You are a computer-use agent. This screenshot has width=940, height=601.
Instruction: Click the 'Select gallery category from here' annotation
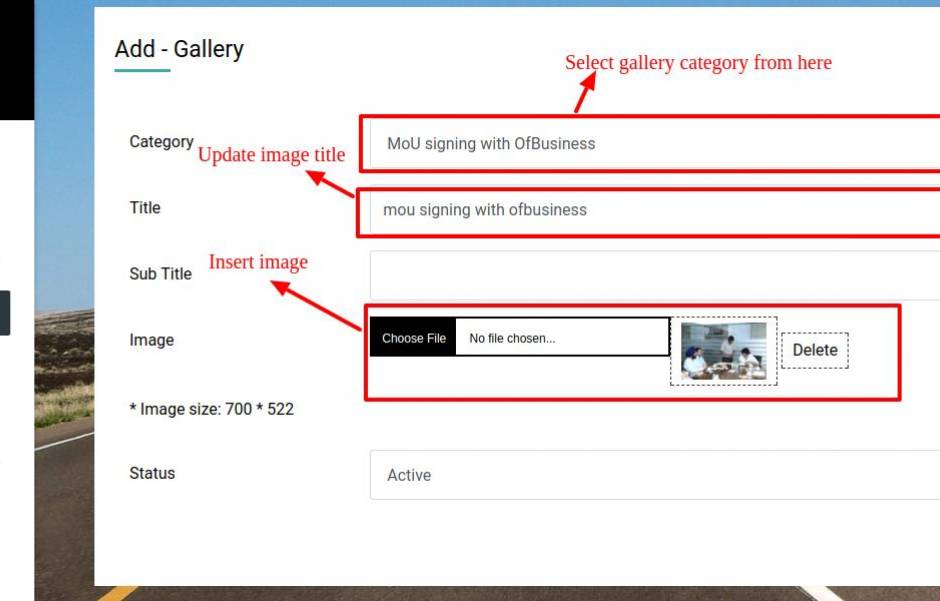point(698,63)
